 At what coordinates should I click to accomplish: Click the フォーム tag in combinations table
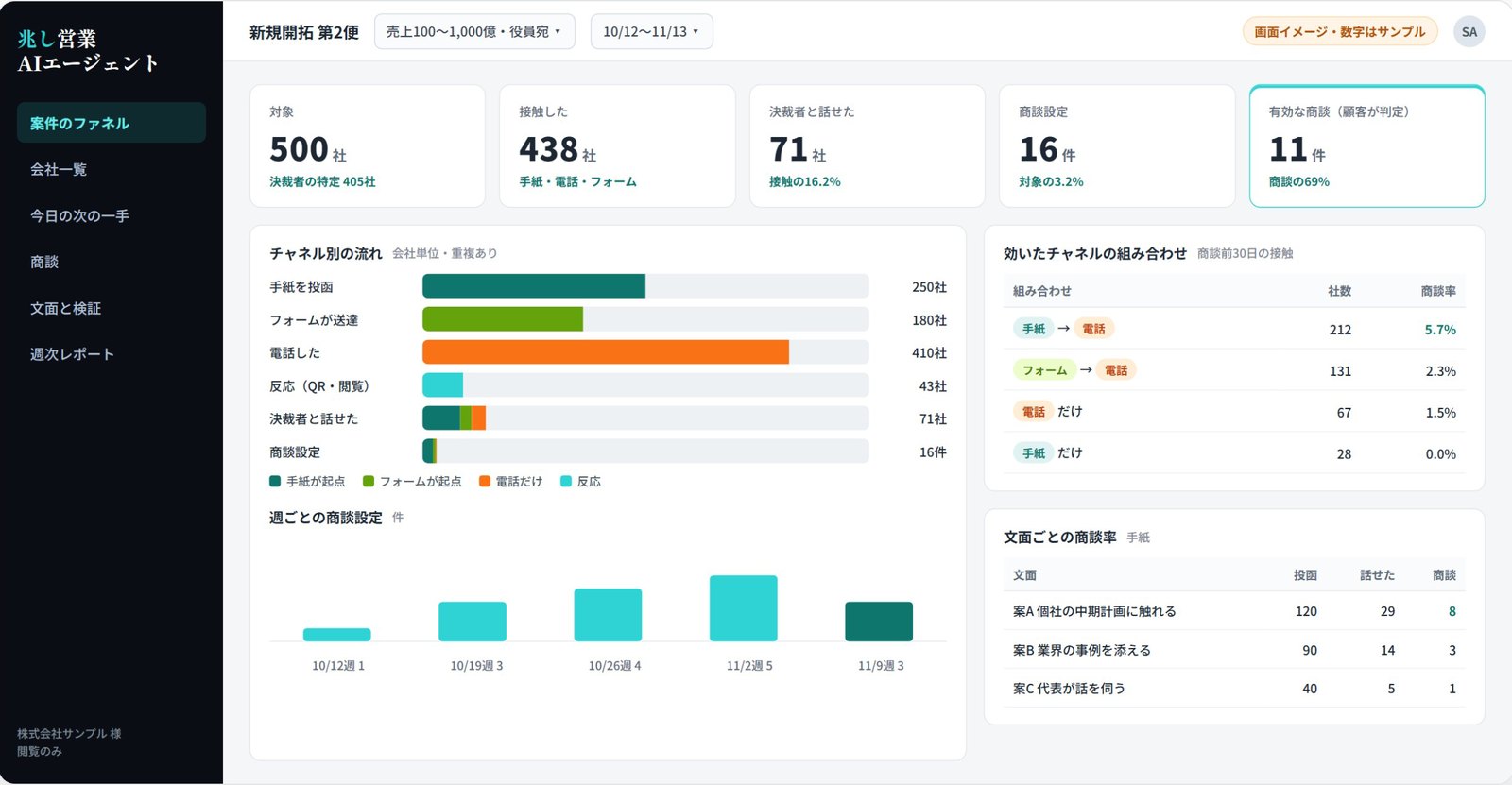coord(1044,370)
